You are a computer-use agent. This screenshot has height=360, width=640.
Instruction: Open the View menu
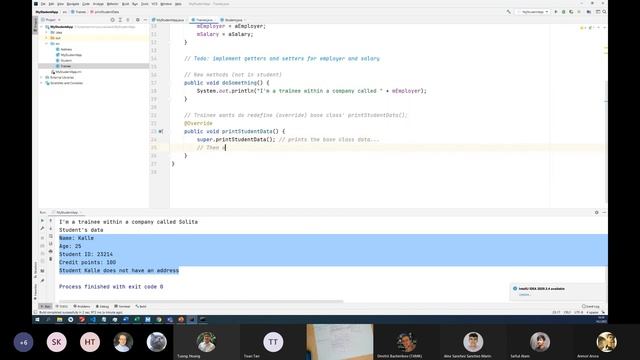coord(60,4)
